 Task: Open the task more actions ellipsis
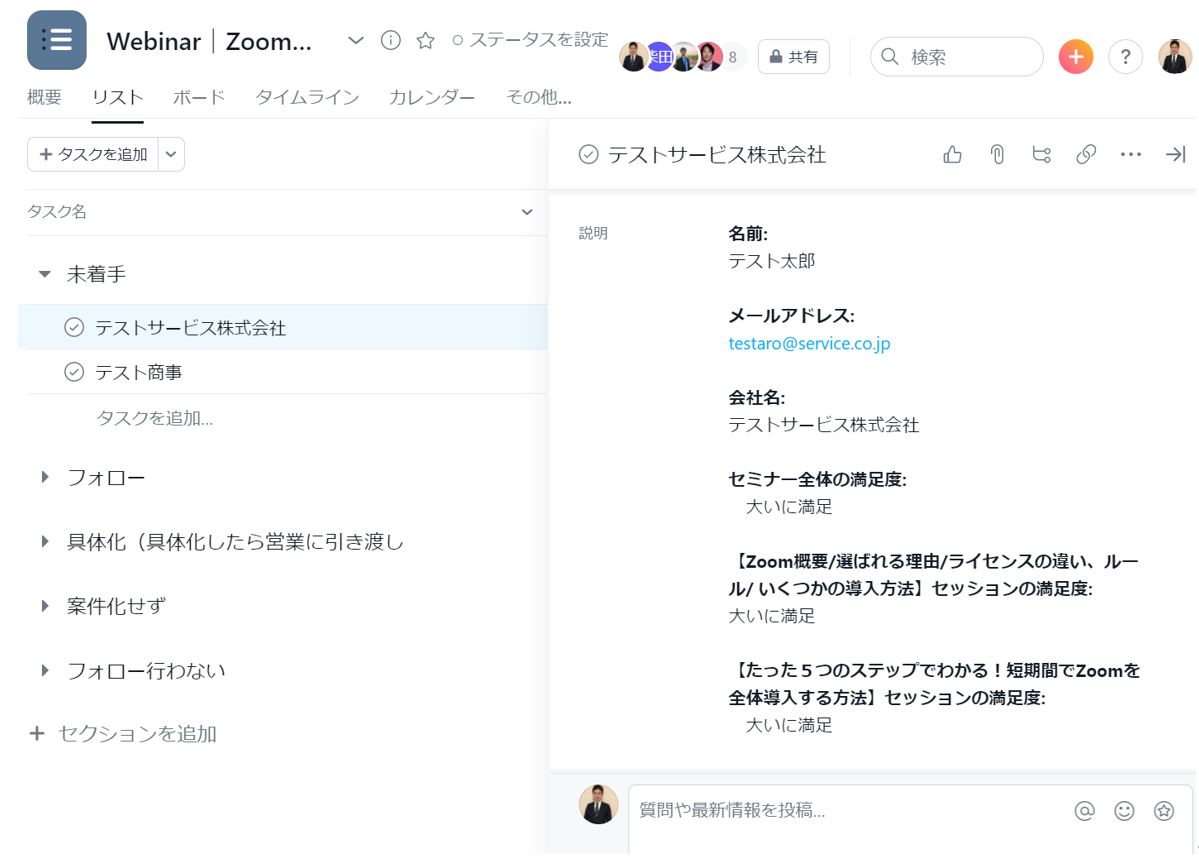[1130, 155]
